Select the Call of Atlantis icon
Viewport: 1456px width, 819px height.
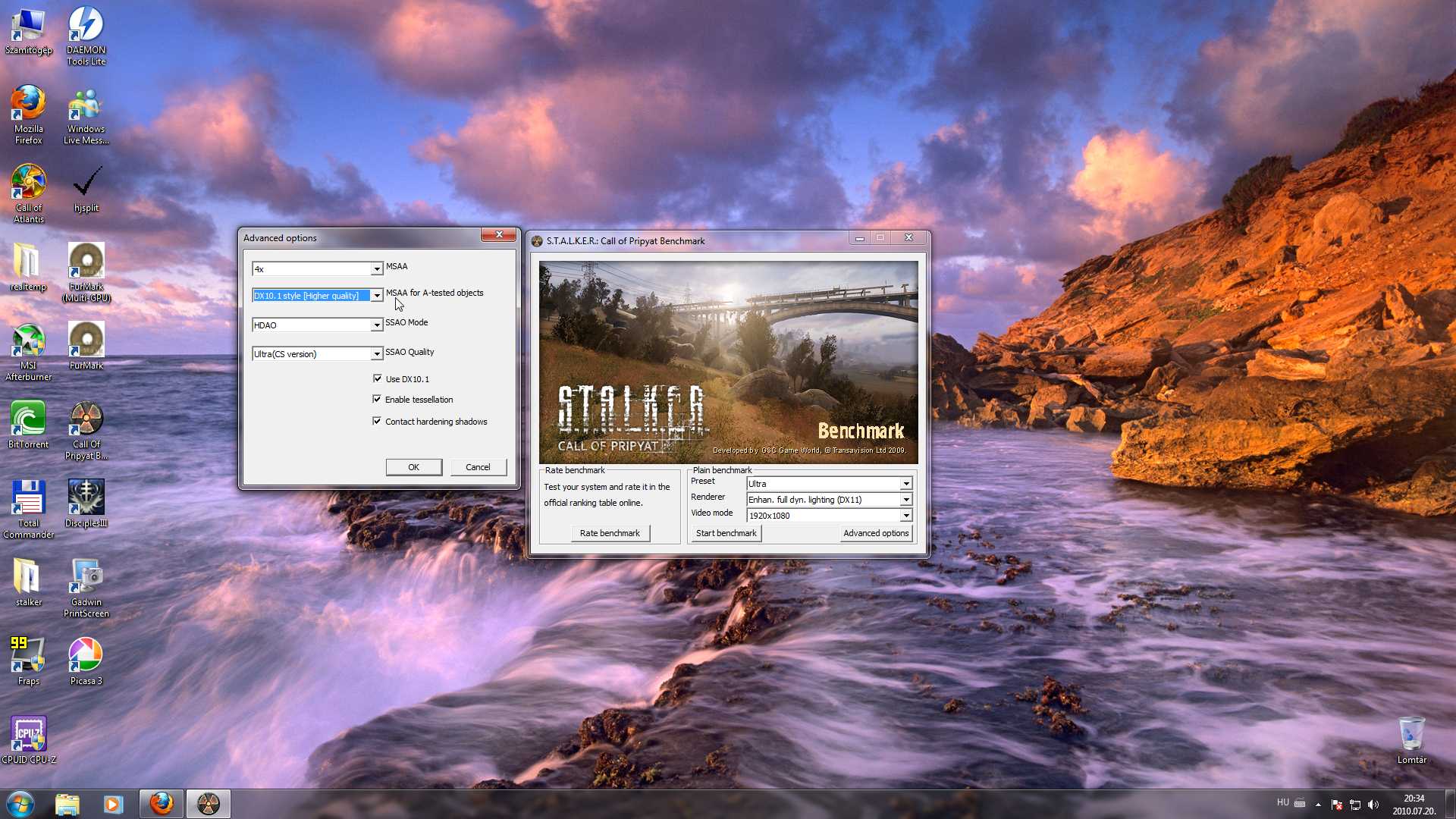click(28, 194)
